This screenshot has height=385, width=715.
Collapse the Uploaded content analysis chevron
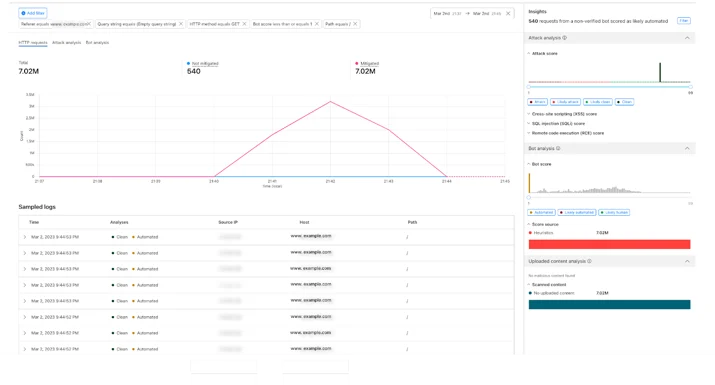687,261
